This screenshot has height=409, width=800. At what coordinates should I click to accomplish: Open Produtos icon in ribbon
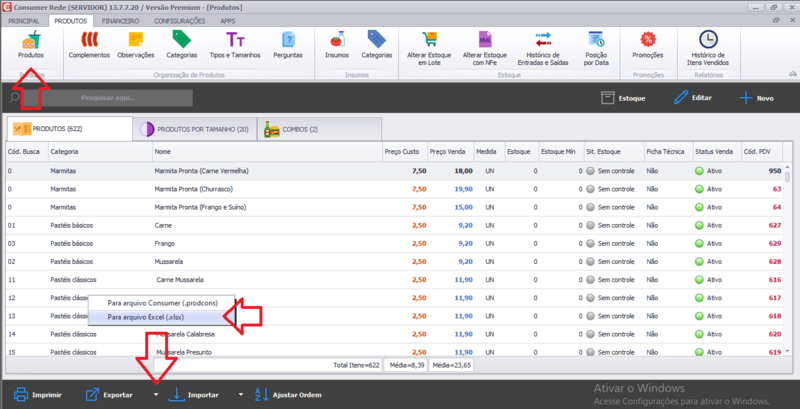click(31, 45)
